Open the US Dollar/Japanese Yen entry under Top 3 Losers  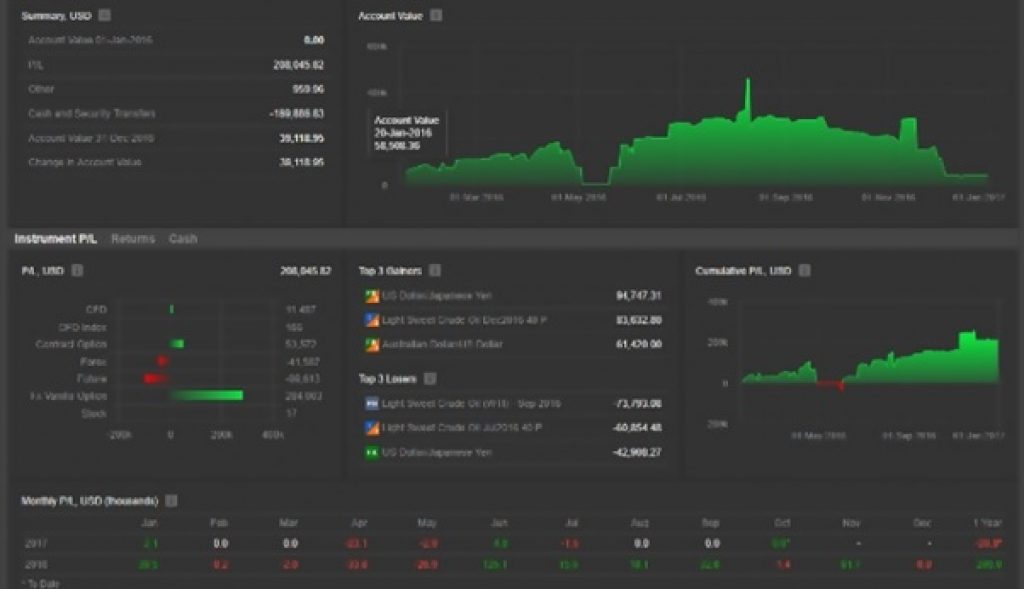[436, 452]
